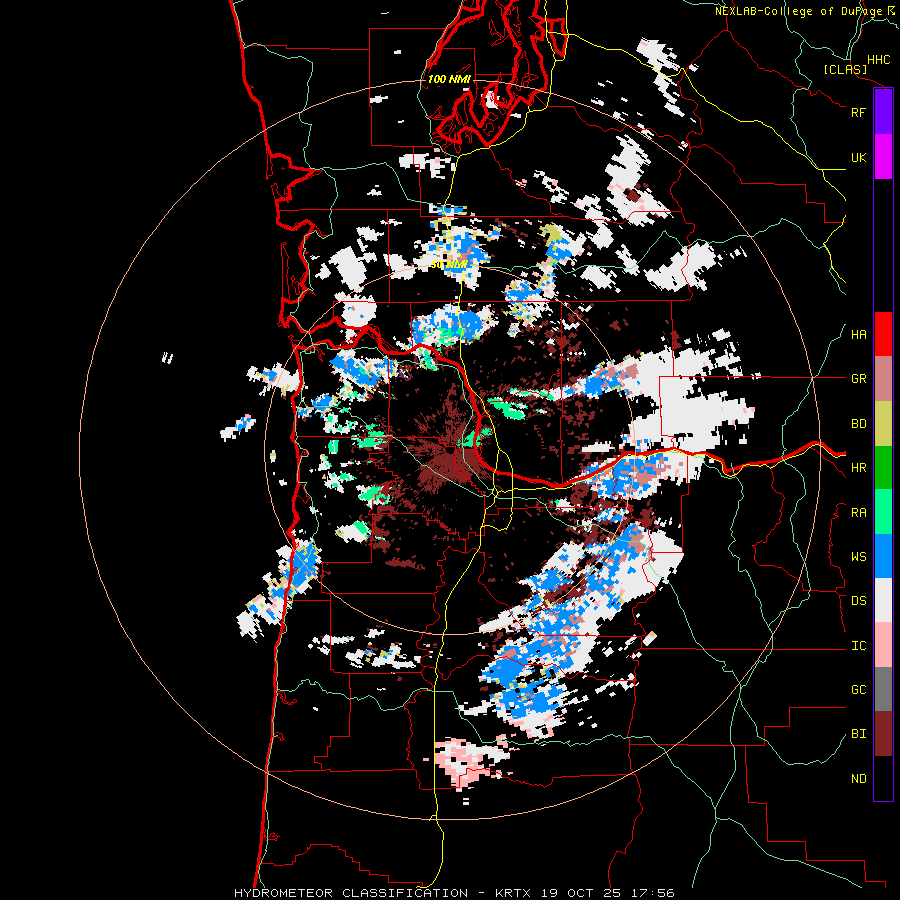Click the [CLAS] units label

(845, 70)
